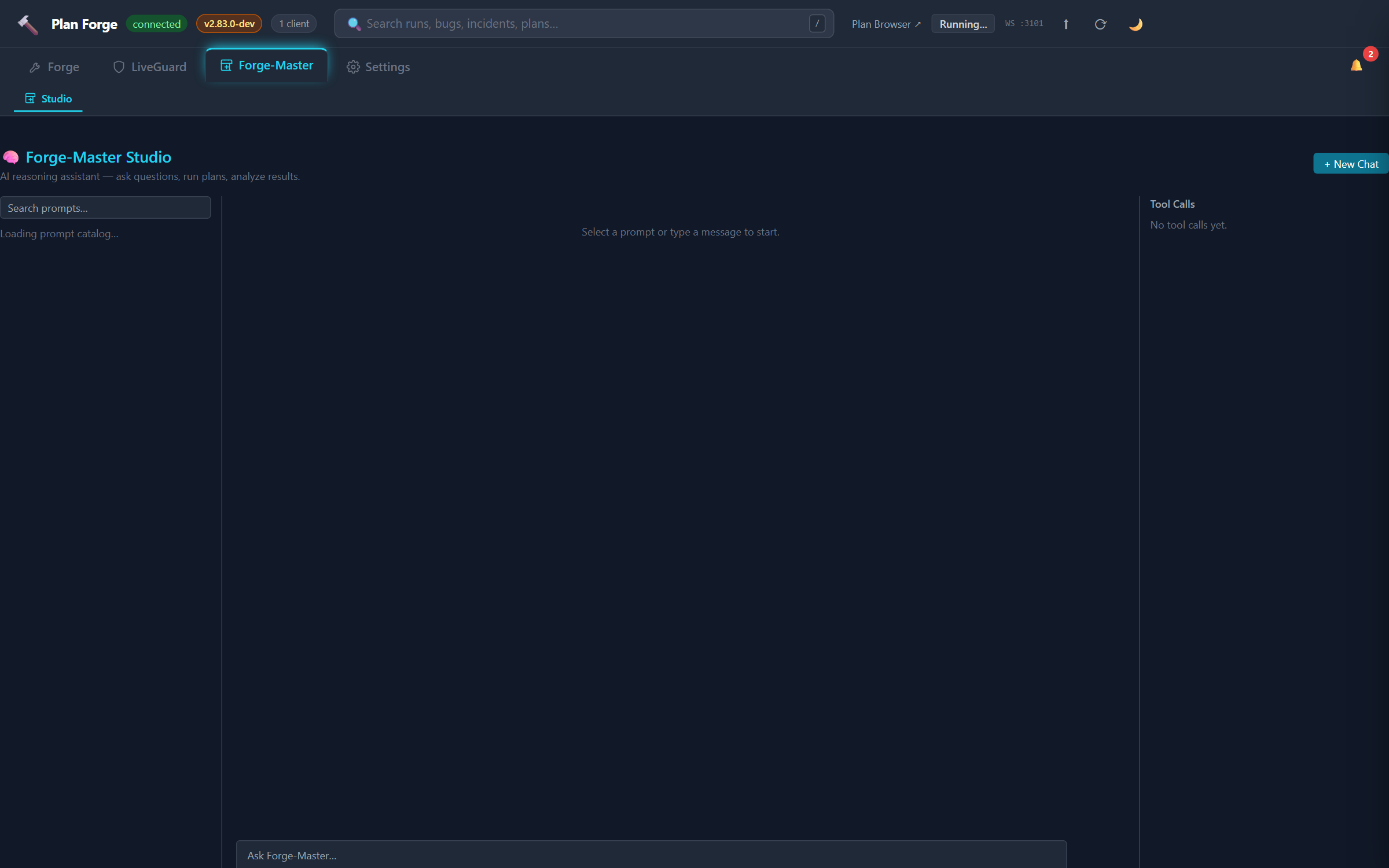The height and width of the screenshot is (868, 1389).
Task: Click the WS :3101 port indicator
Action: pos(1024,24)
